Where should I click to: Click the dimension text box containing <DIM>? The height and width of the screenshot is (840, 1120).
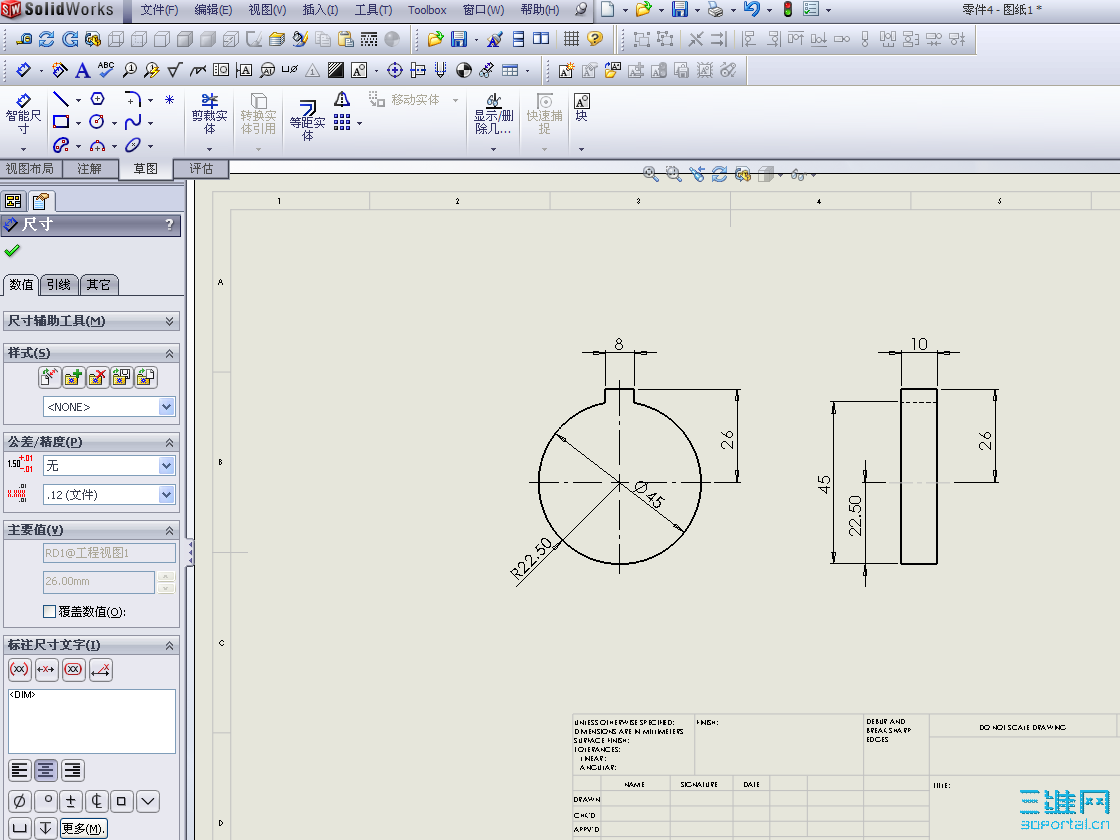tap(91, 721)
